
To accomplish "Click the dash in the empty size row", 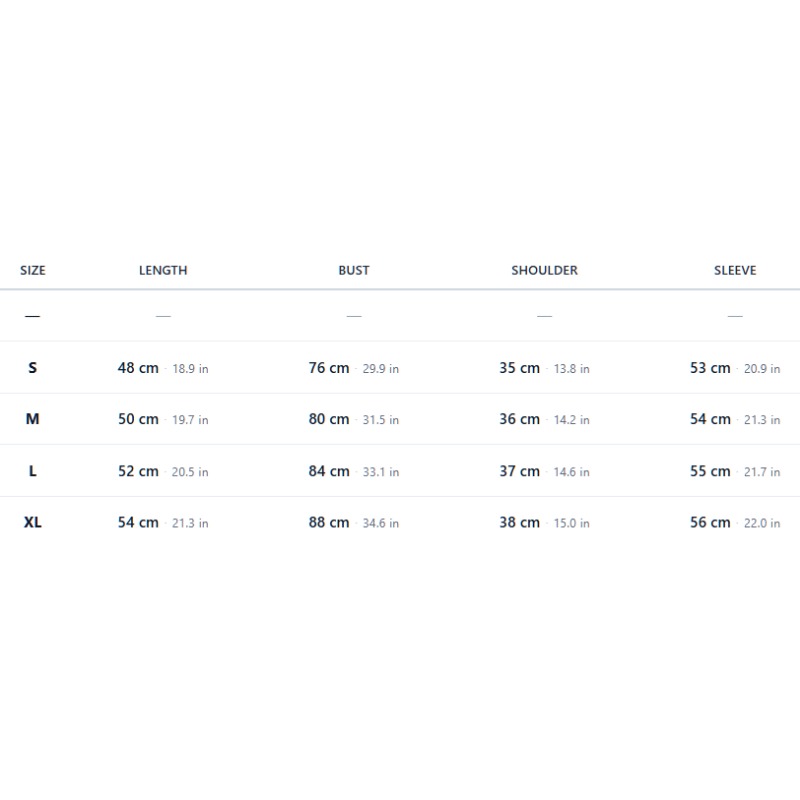I will click(x=33, y=316).
